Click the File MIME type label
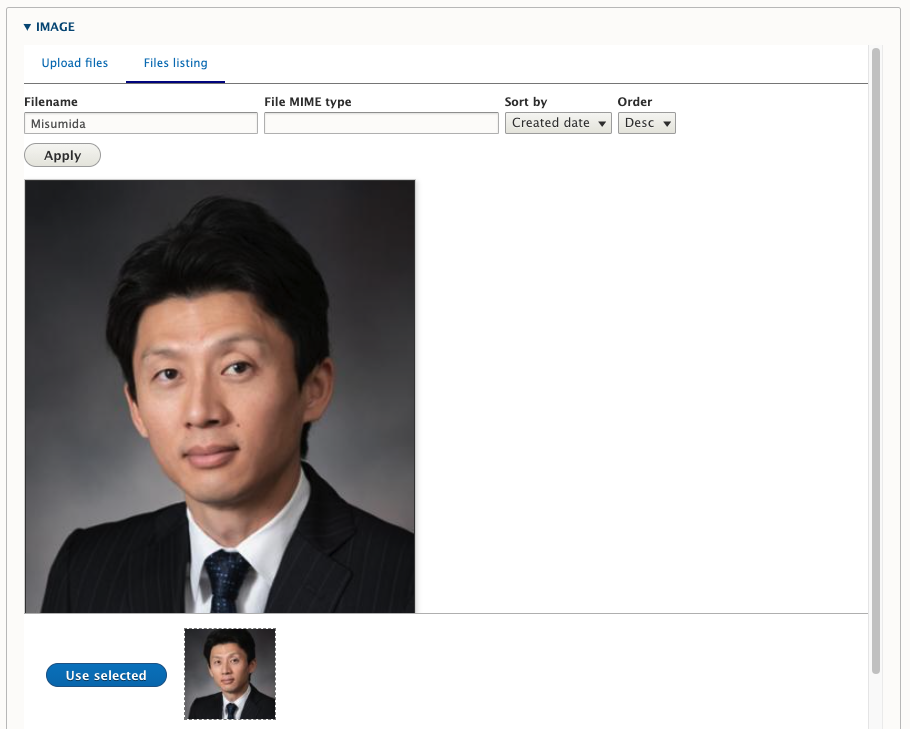This screenshot has width=910, height=729. click(x=308, y=102)
